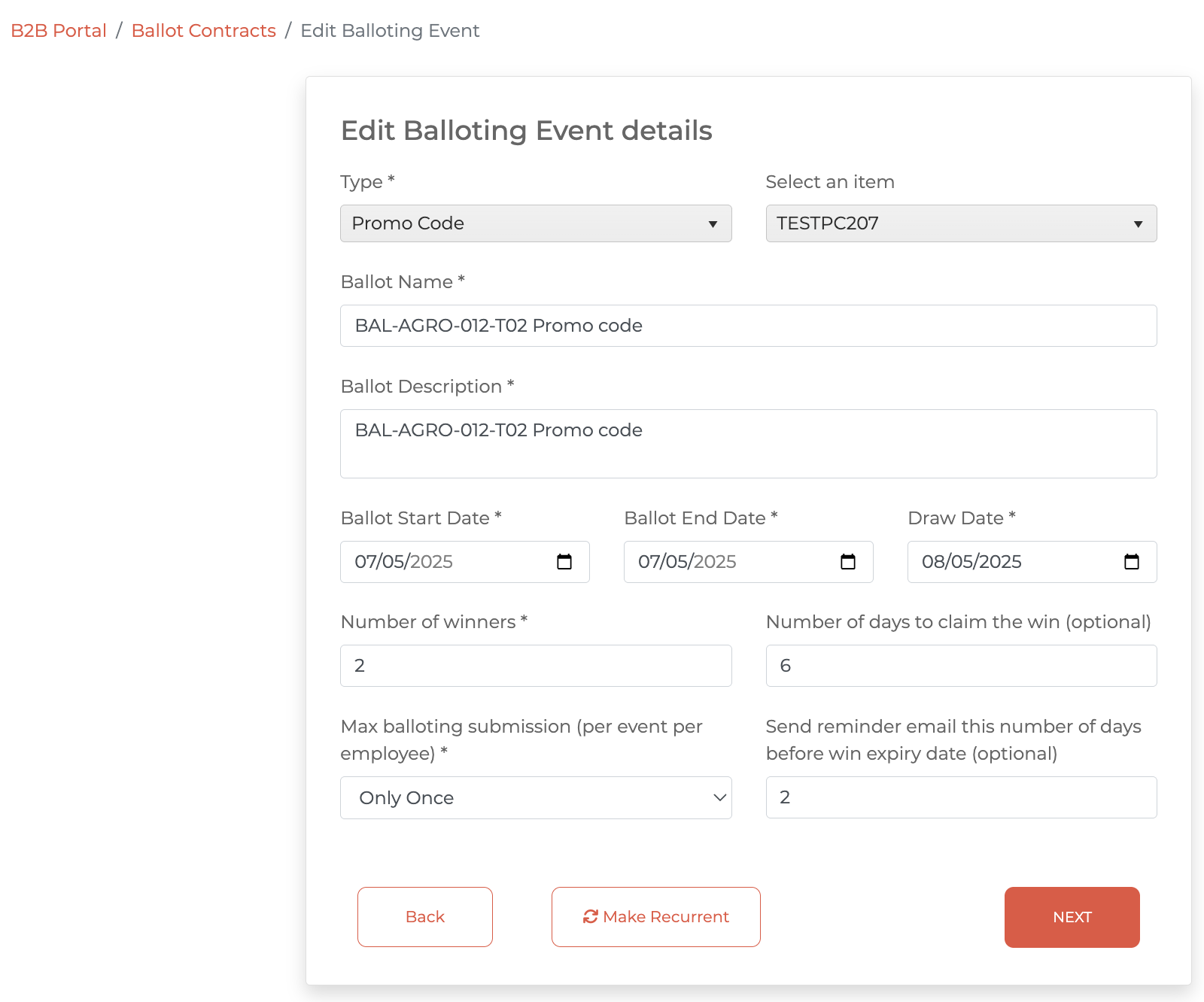The image size is (1204, 1002).
Task: Click the refresh icon in Make Recurrent
Action: pos(591,916)
